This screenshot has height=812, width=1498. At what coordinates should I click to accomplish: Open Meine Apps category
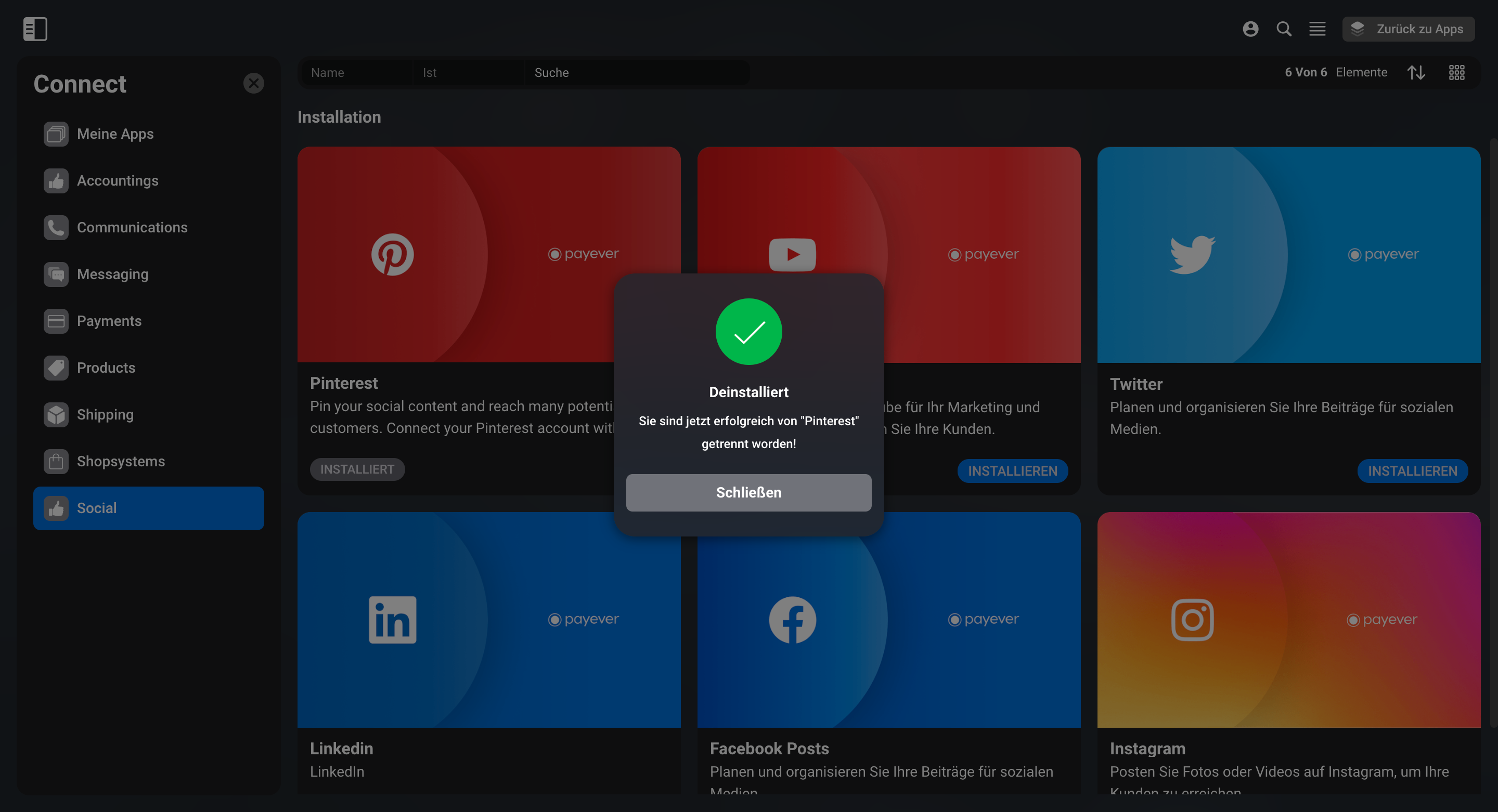tap(148, 134)
